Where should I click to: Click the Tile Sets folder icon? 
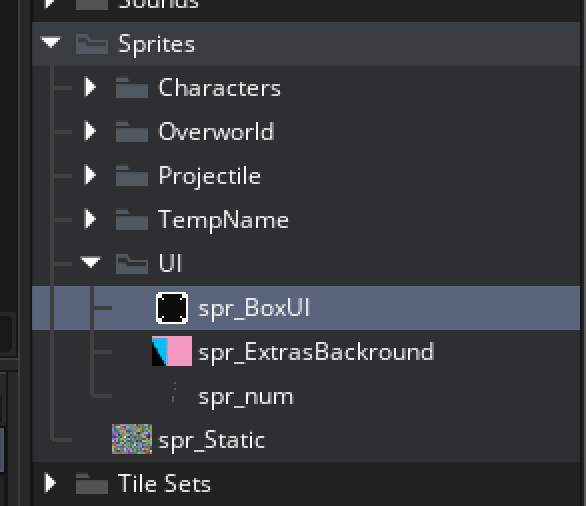[92, 483]
